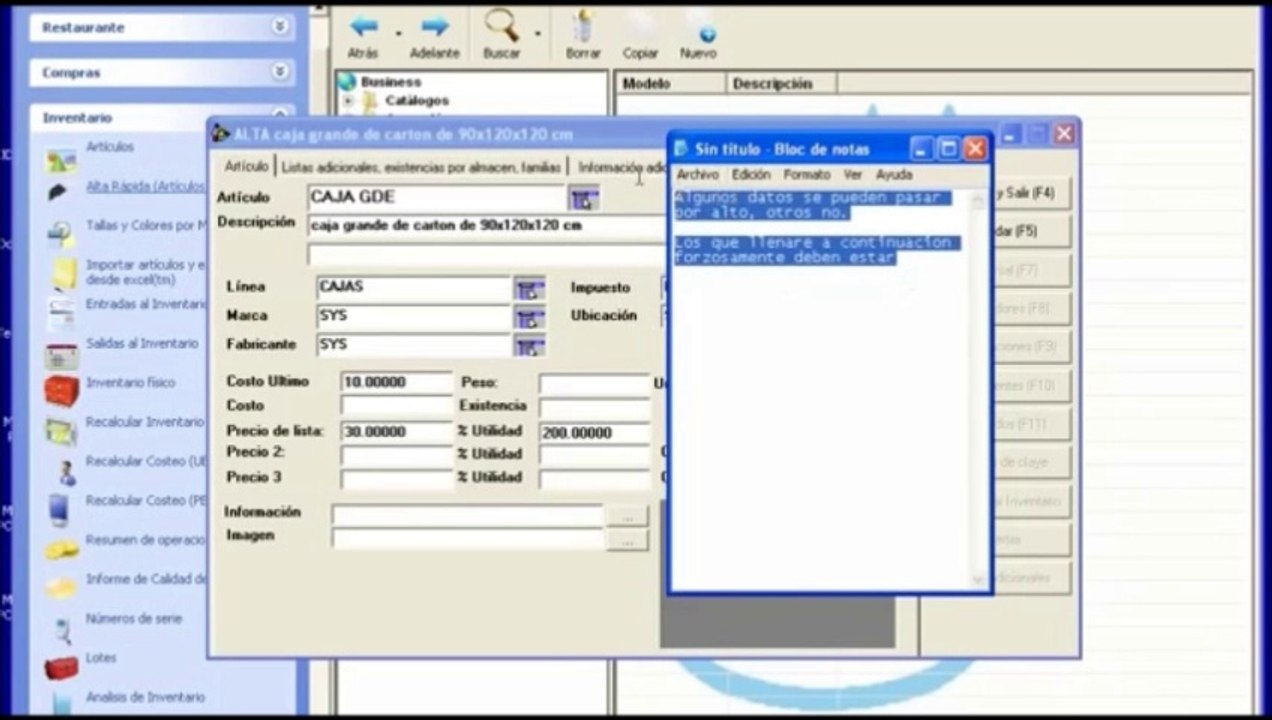Click the Recalcular Costeo (UE icon
Image resolution: width=1272 pixels, height=720 pixels.
pyautogui.click(x=65, y=471)
